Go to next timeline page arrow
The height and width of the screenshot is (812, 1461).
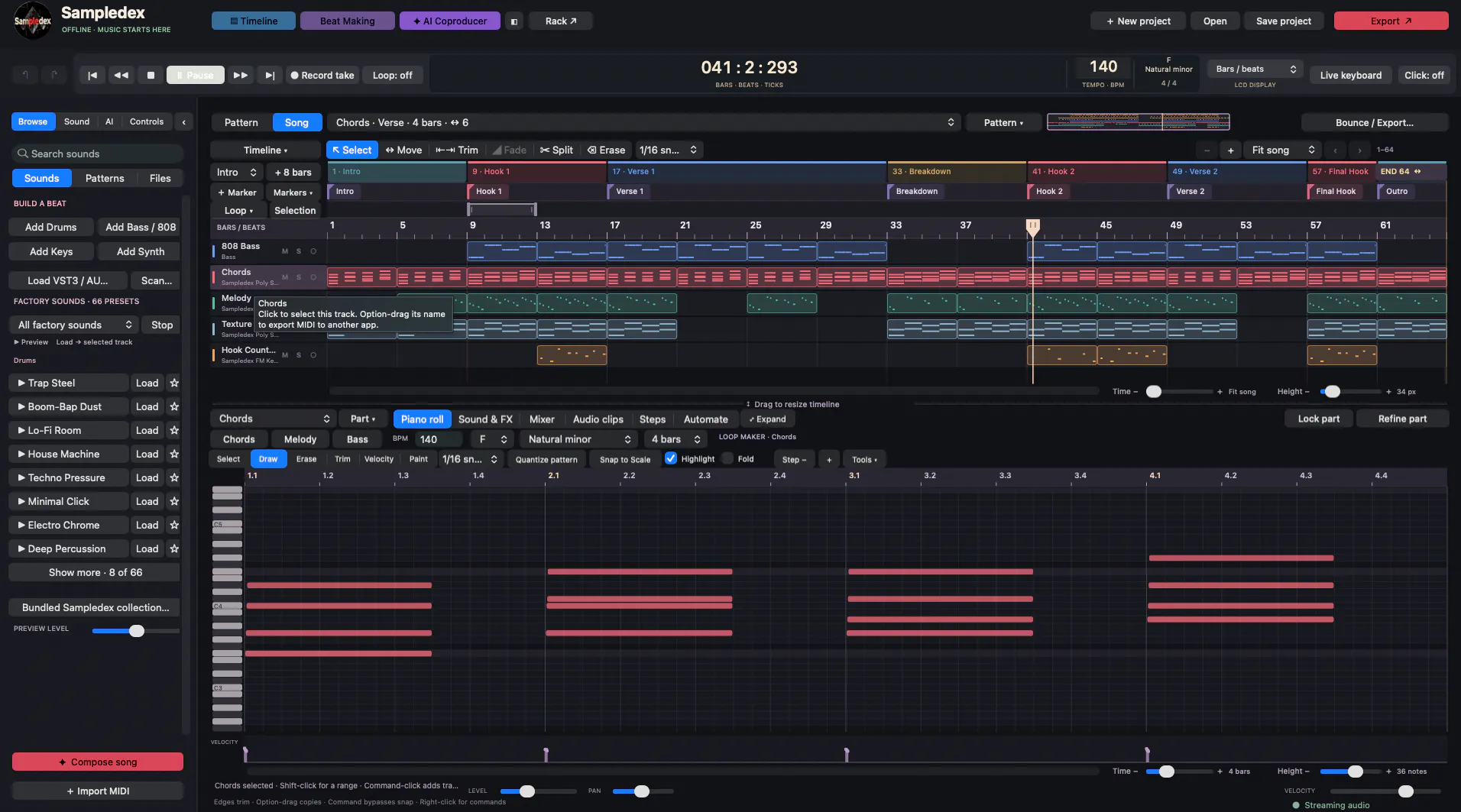tap(1359, 150)
